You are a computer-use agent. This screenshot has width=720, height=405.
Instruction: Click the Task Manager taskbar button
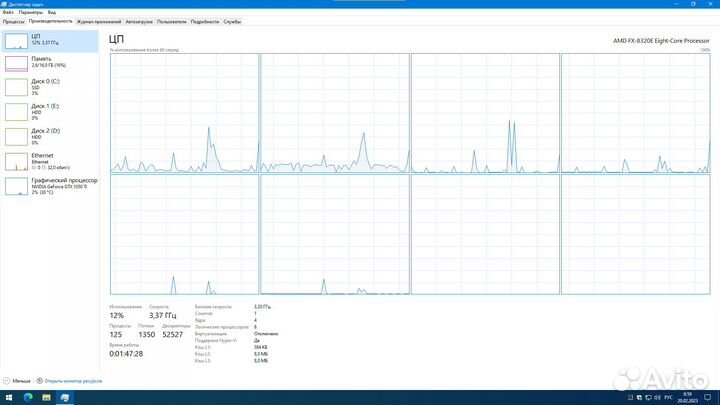click(65, 398)
